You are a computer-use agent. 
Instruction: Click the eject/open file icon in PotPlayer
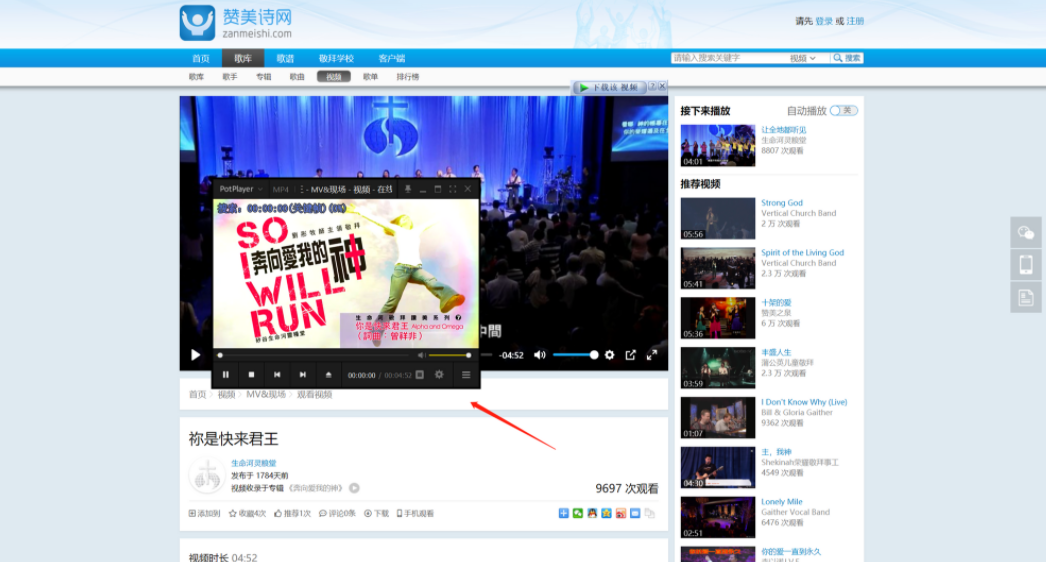328,375
